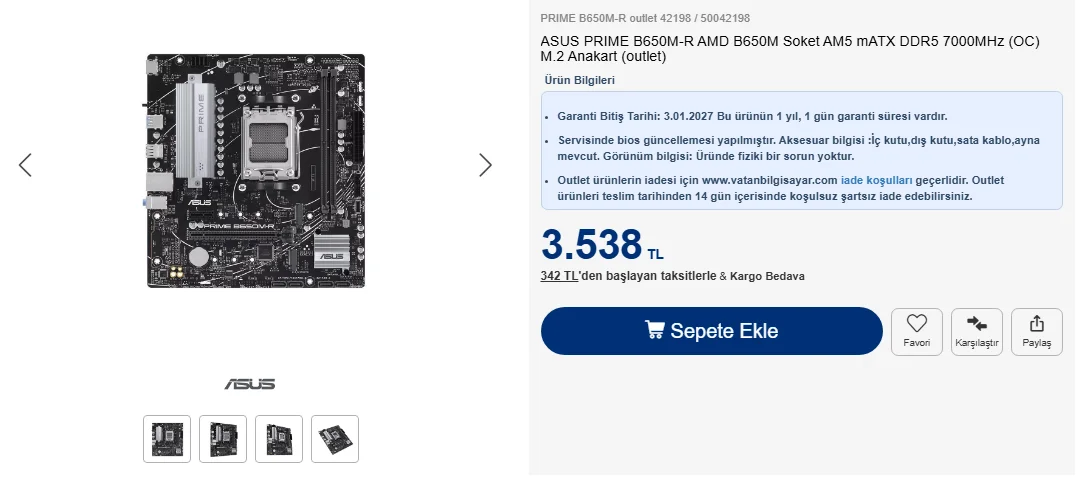
Task: Open the 342 TL installment link
Action: click(x=559, y=276)
